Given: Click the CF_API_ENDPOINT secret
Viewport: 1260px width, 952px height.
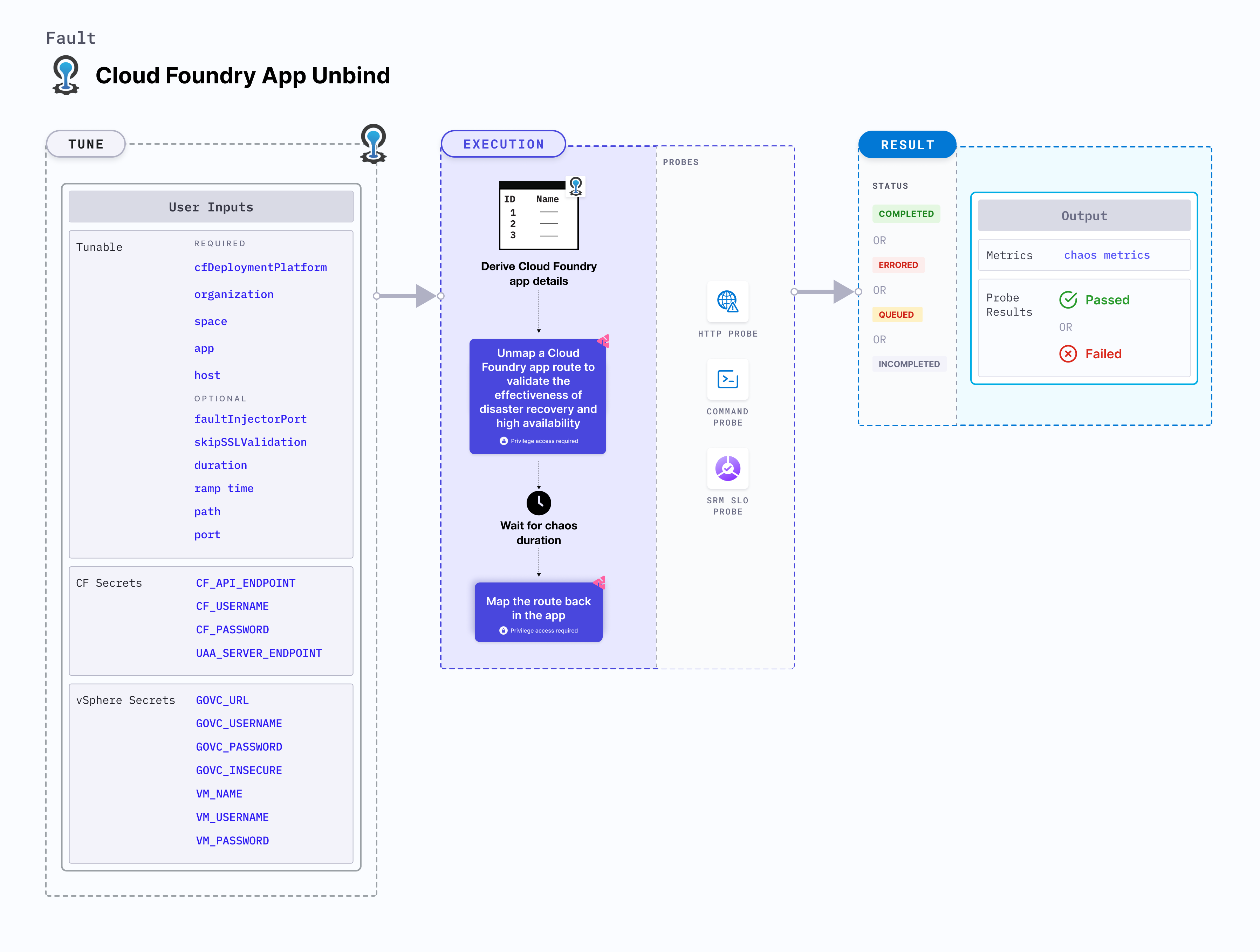Looking at the screenshot, I should pos(246,583).
